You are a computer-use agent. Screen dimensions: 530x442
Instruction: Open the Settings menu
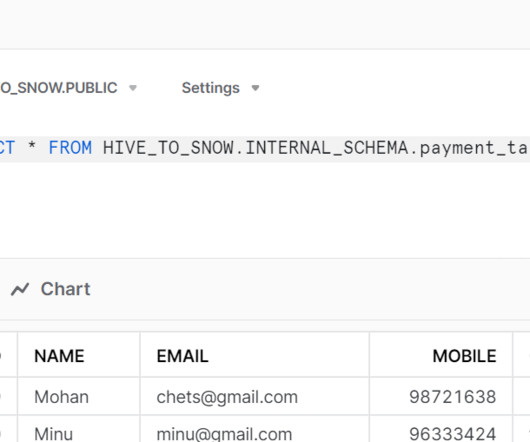[211, 88]
